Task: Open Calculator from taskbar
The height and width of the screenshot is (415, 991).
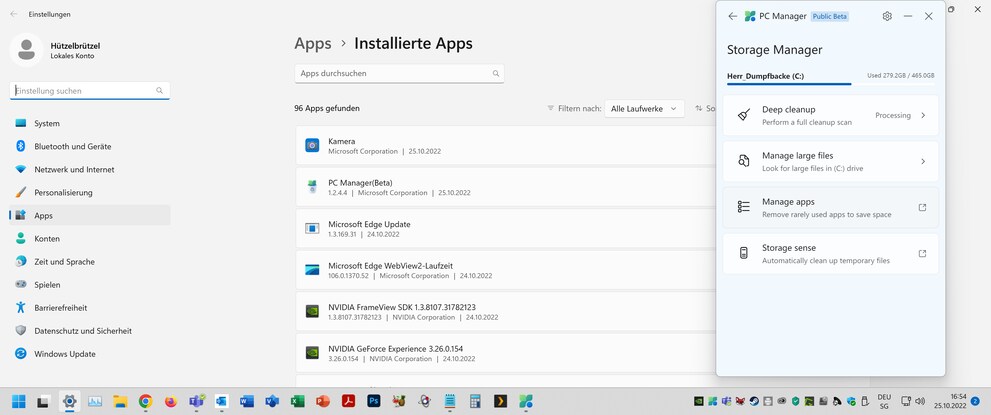Action: click(475, 401)
